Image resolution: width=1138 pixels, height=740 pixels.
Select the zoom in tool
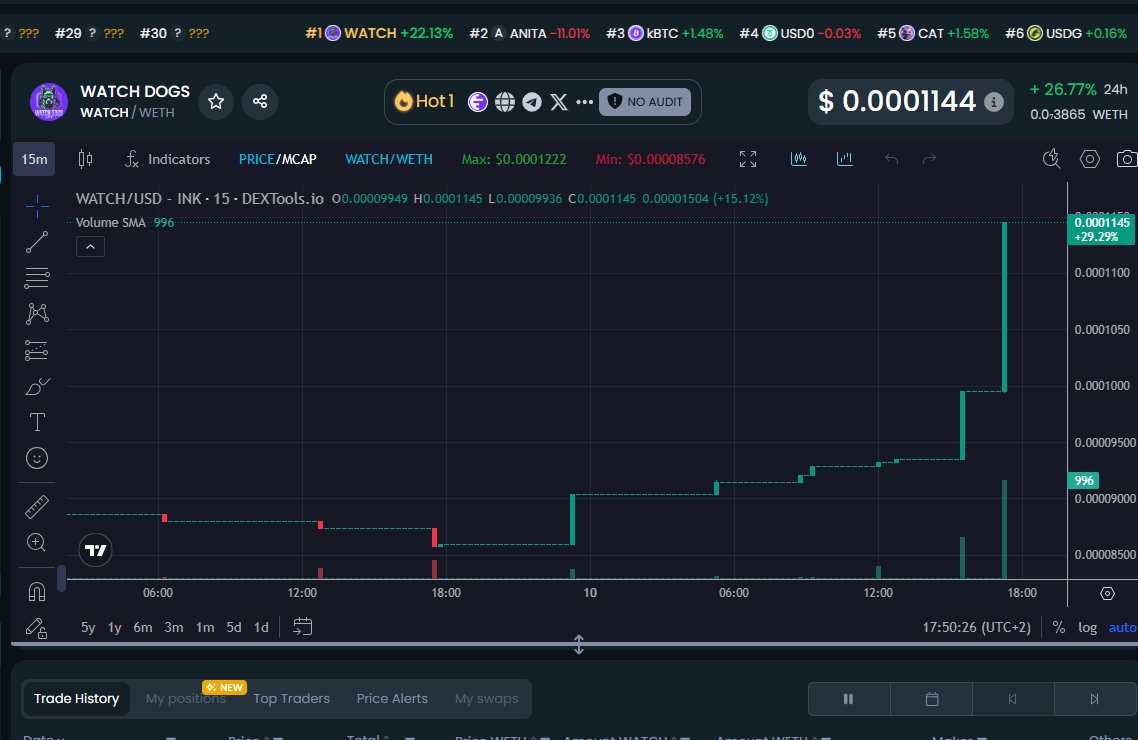37,543
